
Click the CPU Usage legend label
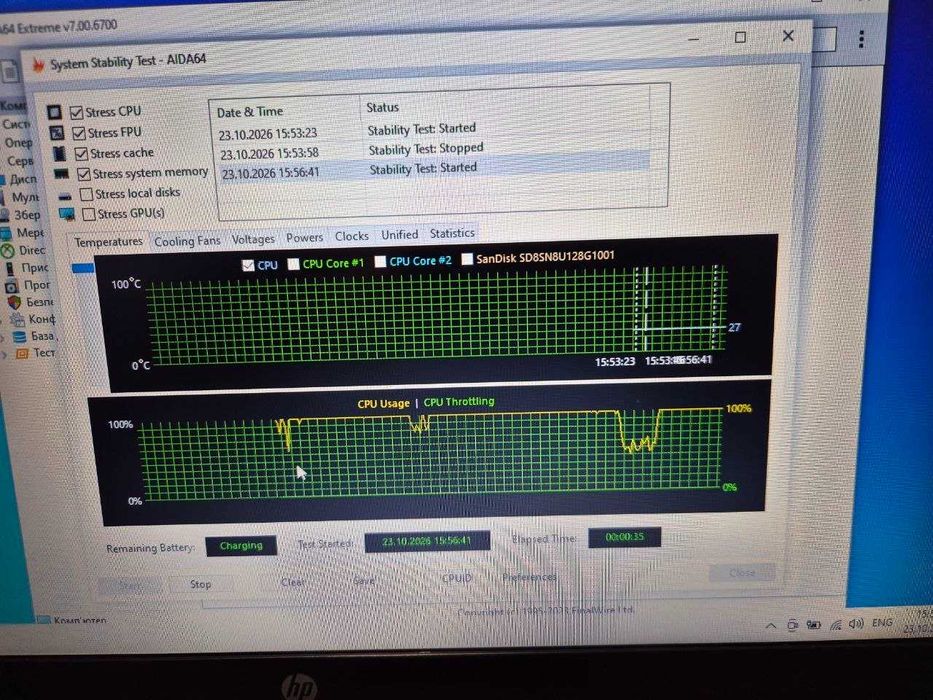pyautogui.click(x=383, y=404)
